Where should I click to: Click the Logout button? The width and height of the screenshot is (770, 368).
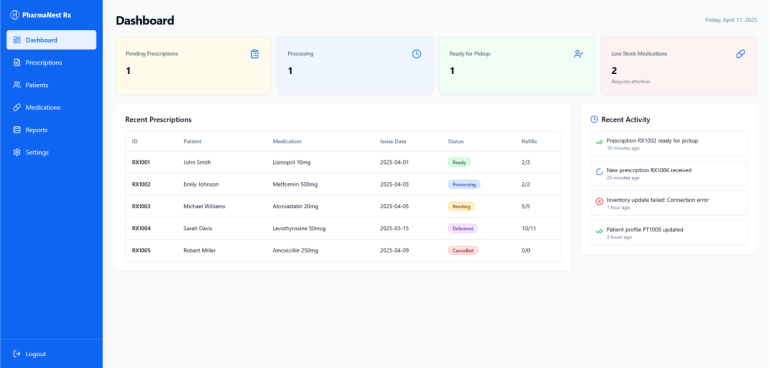pos(52,354)
